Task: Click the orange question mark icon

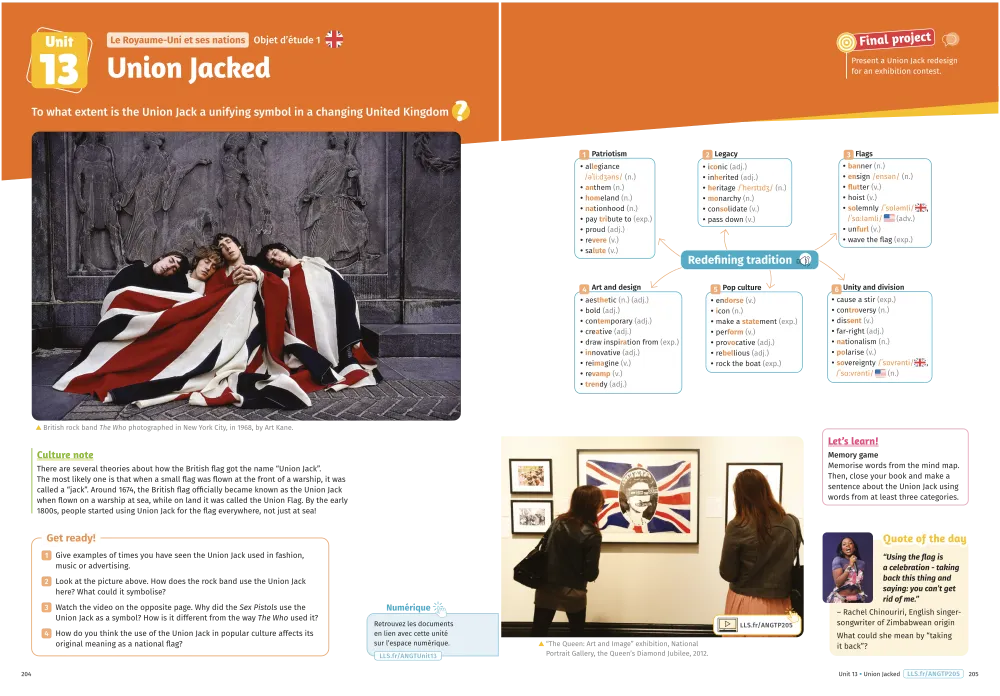Action: [461, 111]
